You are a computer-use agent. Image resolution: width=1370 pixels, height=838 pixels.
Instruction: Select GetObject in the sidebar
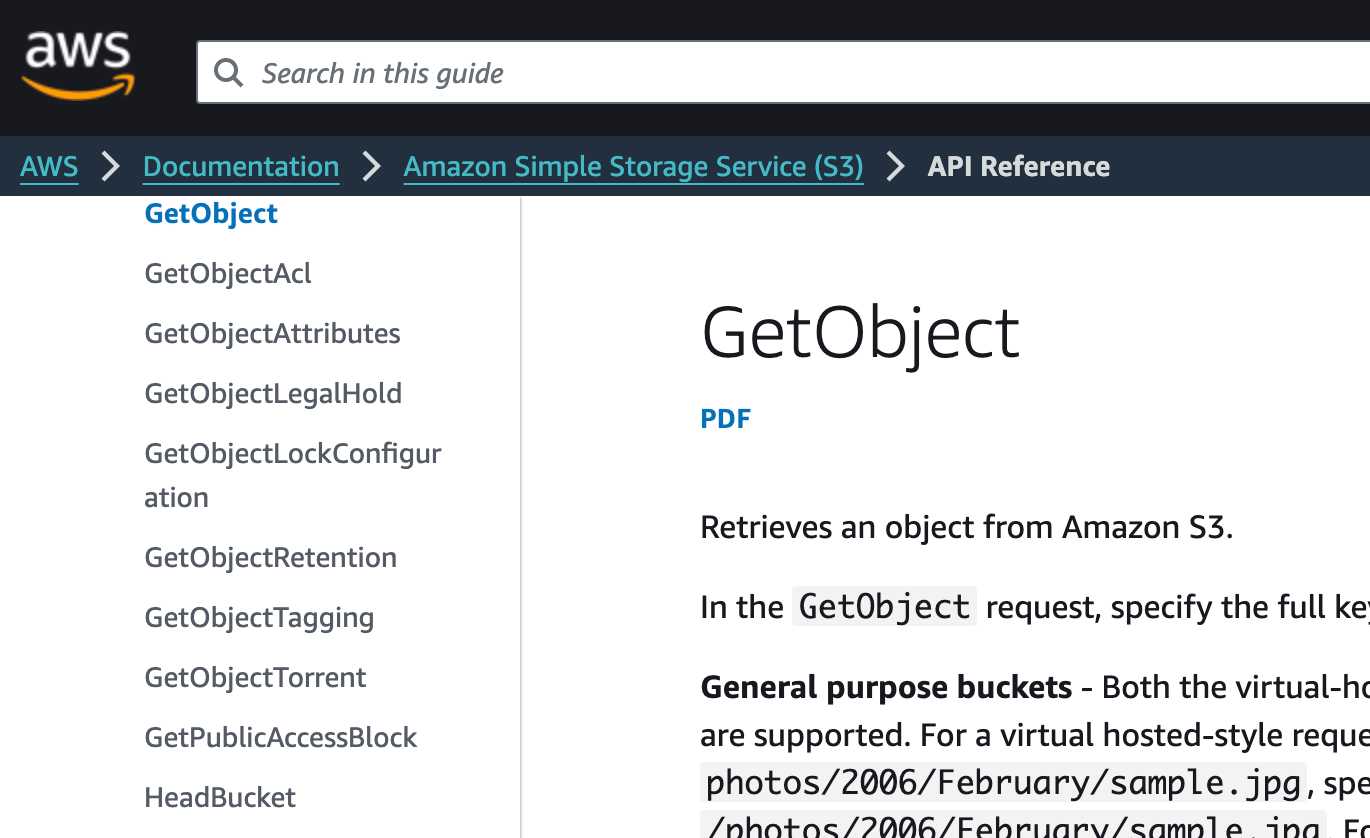click(211, 213)
